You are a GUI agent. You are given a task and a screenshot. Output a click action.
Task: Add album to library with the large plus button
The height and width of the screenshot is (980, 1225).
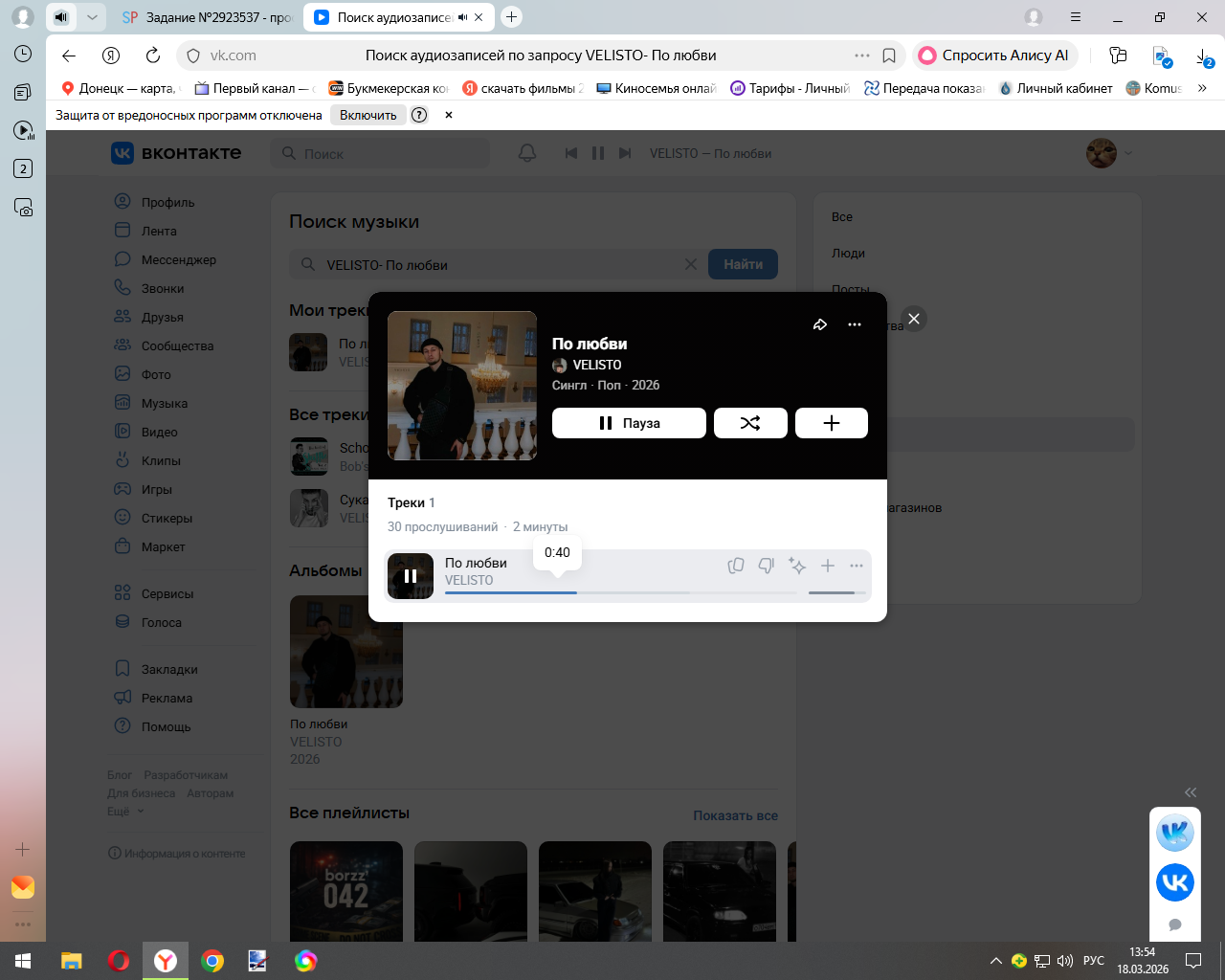832,423
